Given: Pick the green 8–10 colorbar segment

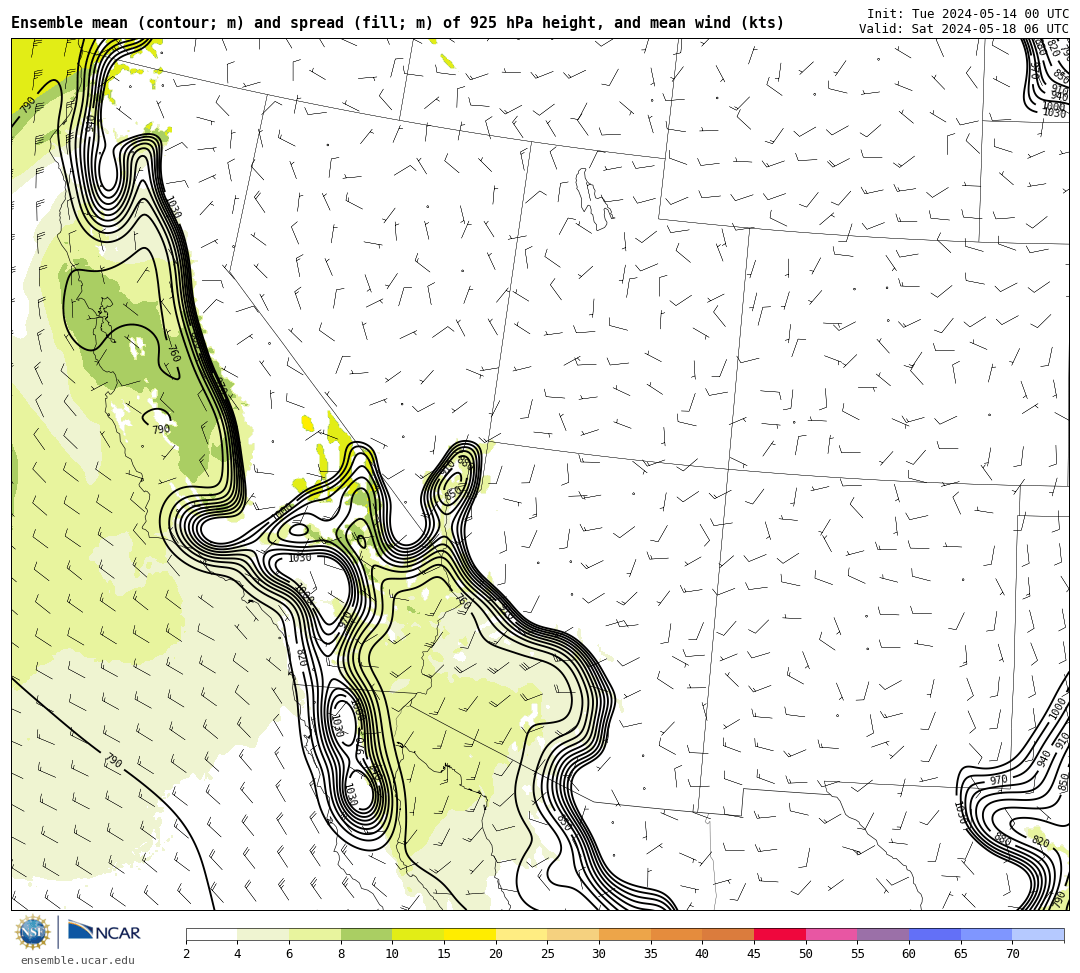Looking at the screenshot, I should (x=366, y=934).
